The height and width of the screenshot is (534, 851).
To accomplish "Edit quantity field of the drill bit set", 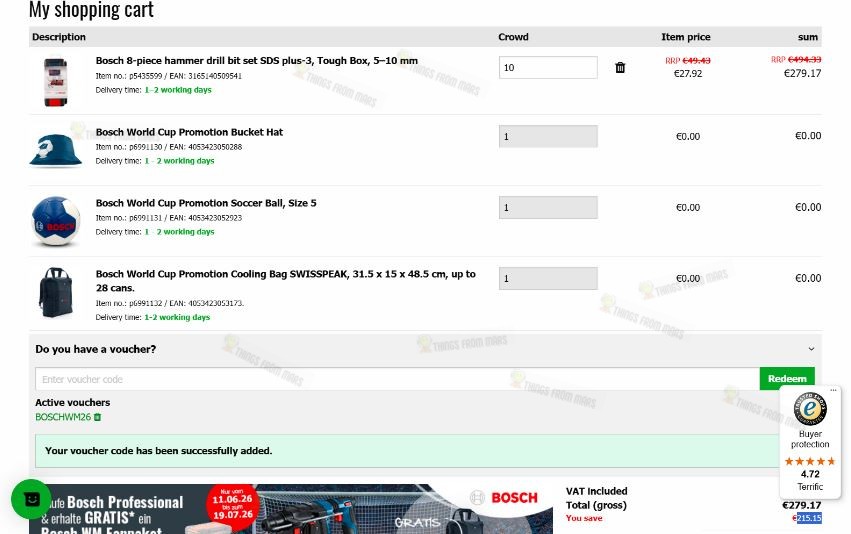I will click(x=548, y=67).
